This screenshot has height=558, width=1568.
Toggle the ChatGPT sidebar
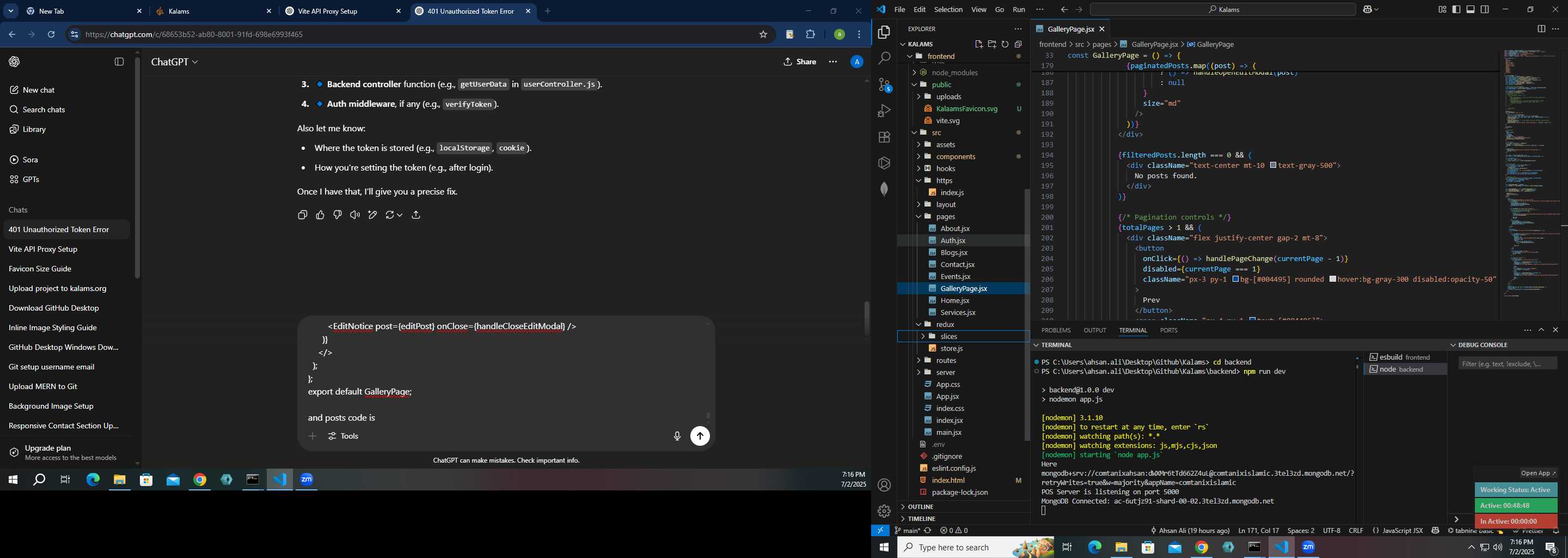coord(119,62)
